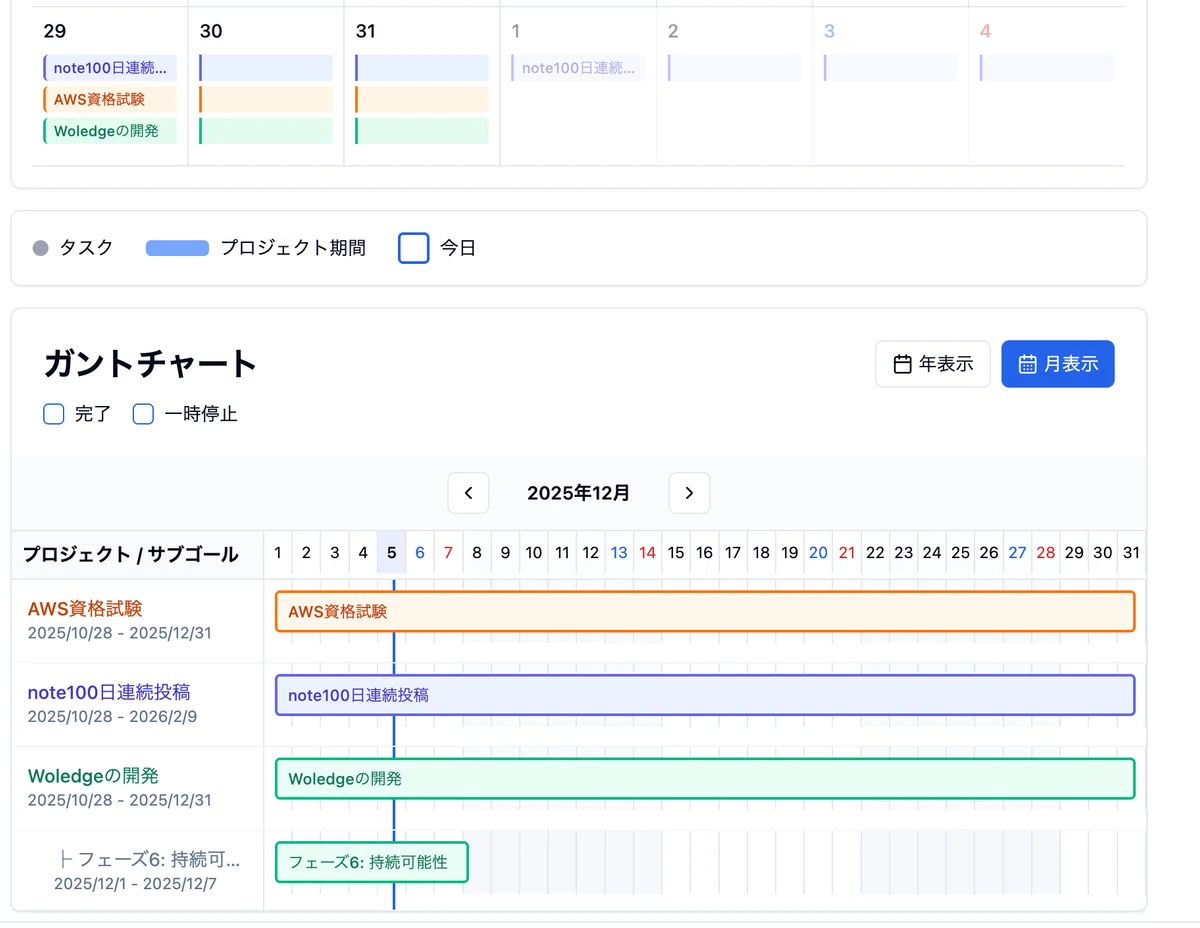Click day 13 in Gantt header
Viewport: 1200px width, 928px height.
pyautogui.click(x=619, y=552)
